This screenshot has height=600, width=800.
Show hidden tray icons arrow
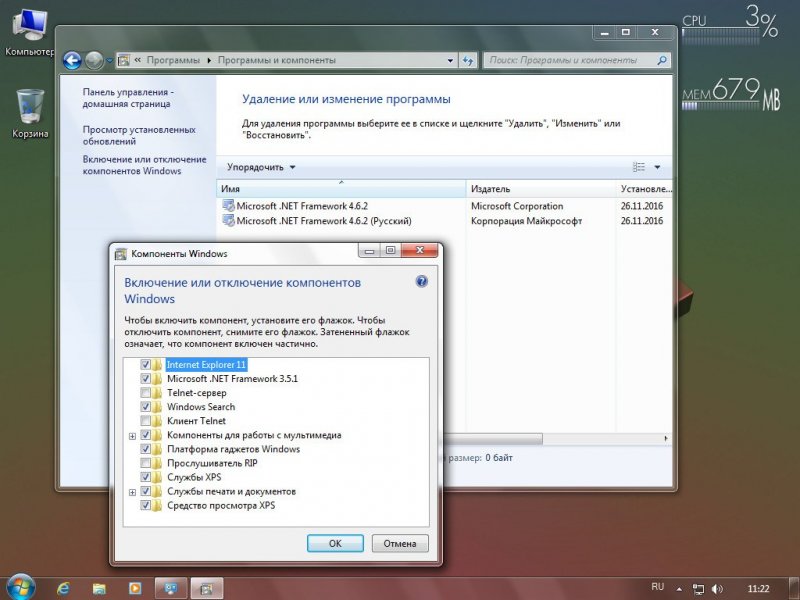[679, 589]
